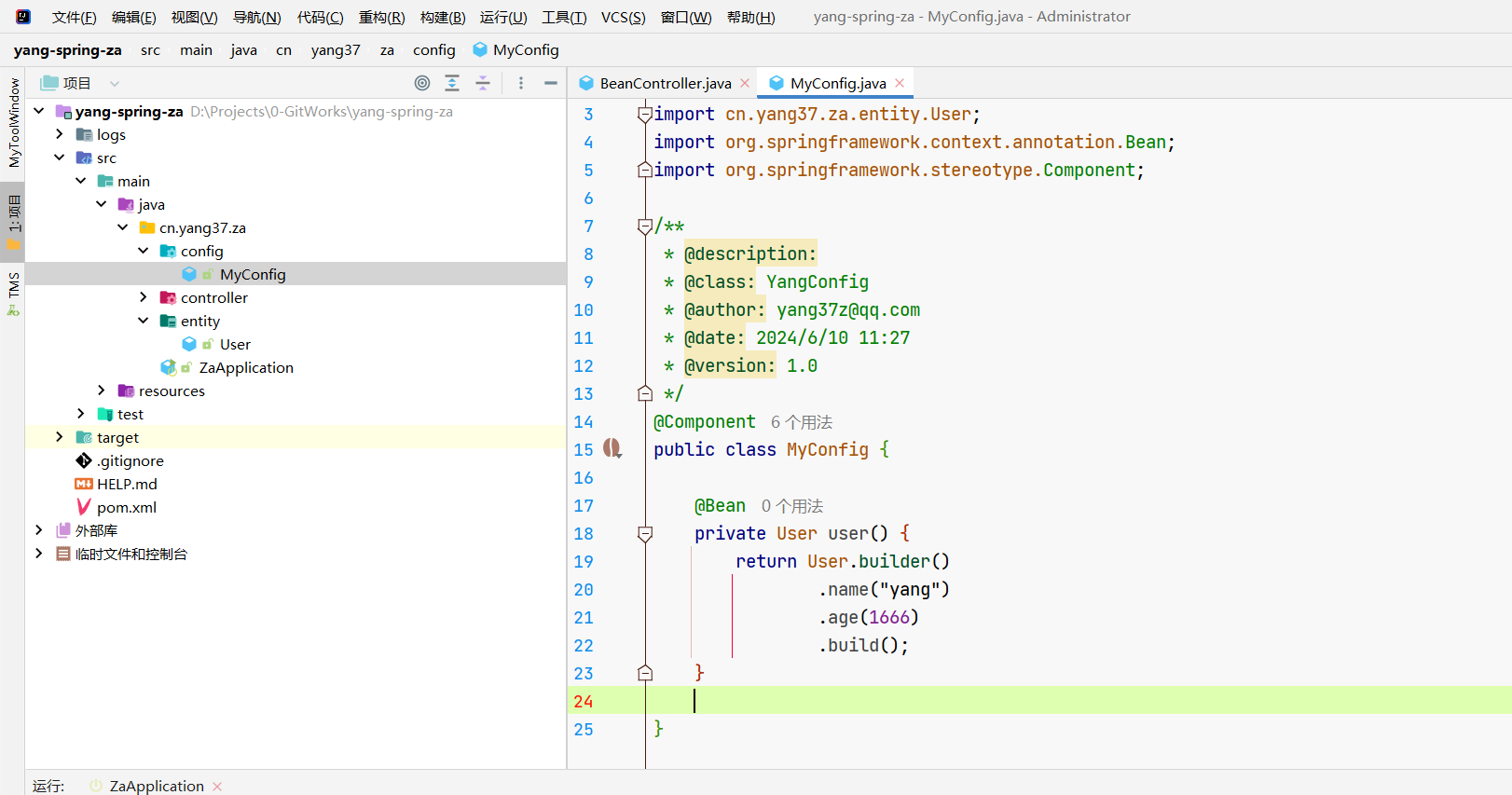Click the resources folder icon

tap(126, 391)
